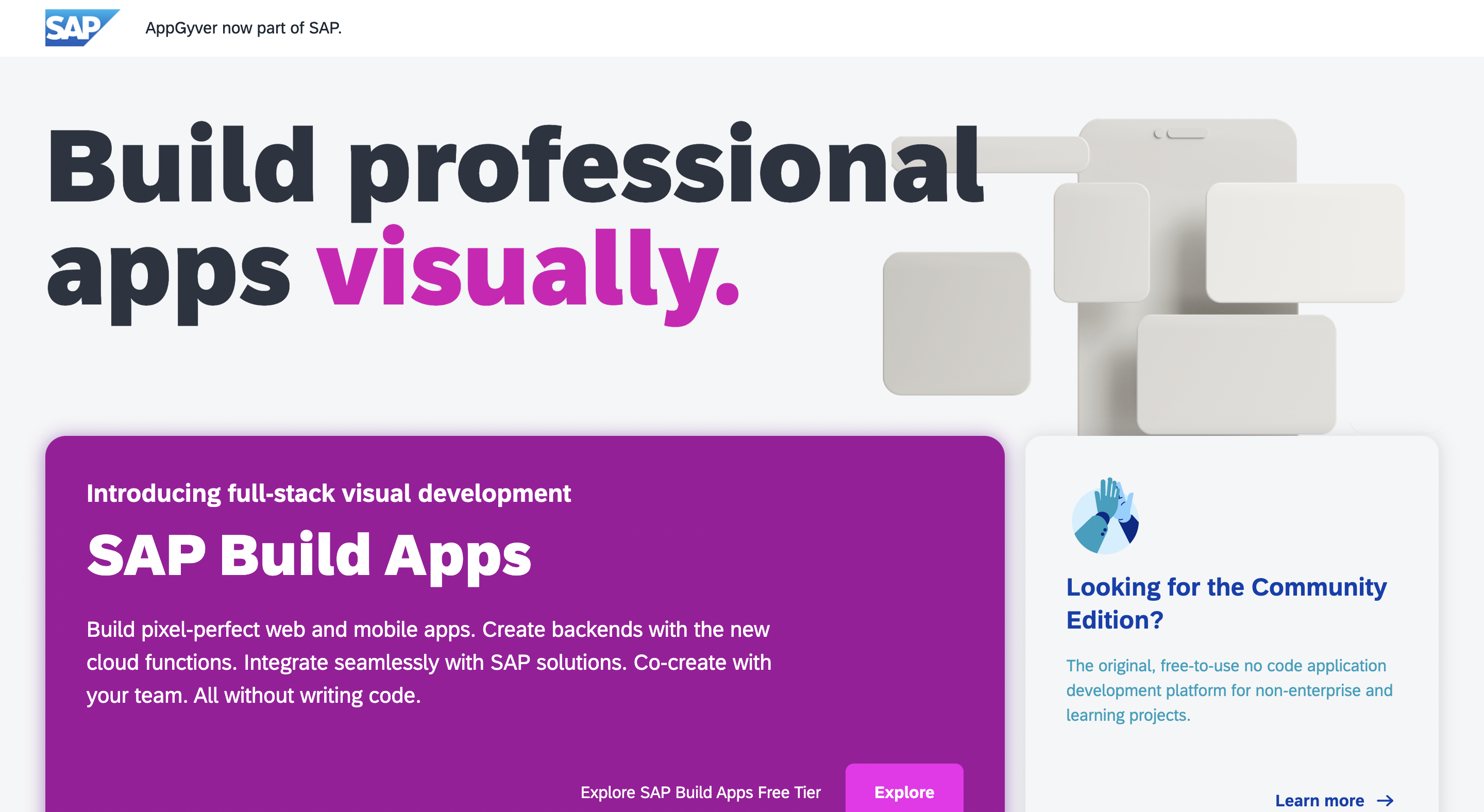The image size is (1484, 812).
Task: Click the 'Build professional apps visually.' headline
Action: pyautogui.click(x=515, y=224)
